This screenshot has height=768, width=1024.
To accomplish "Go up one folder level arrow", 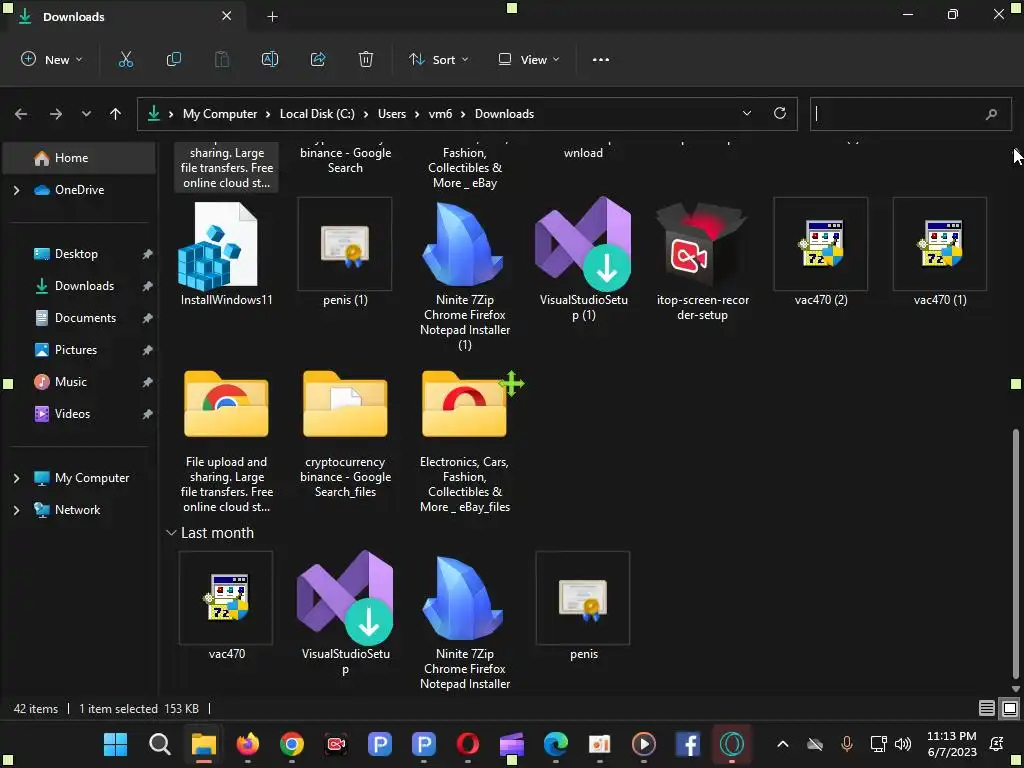I will click(116, 114).
